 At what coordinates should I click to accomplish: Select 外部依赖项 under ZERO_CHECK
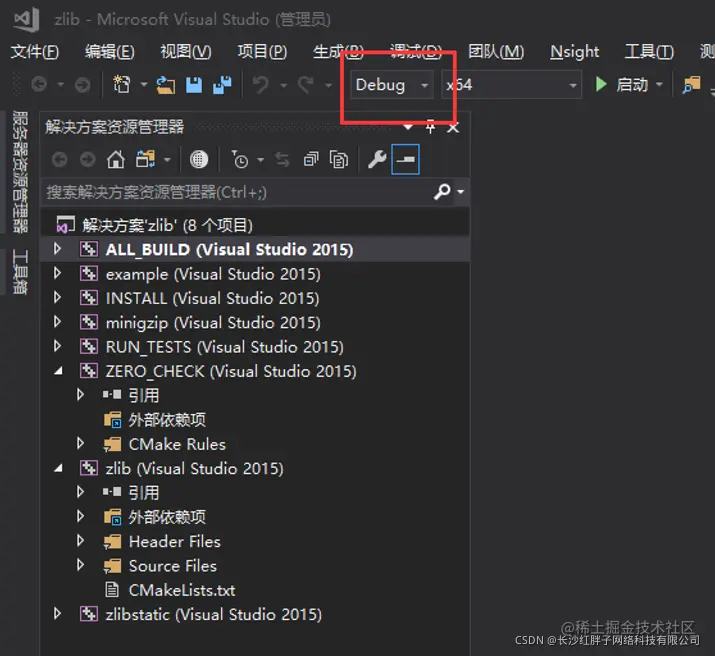(x=167, y=420)
